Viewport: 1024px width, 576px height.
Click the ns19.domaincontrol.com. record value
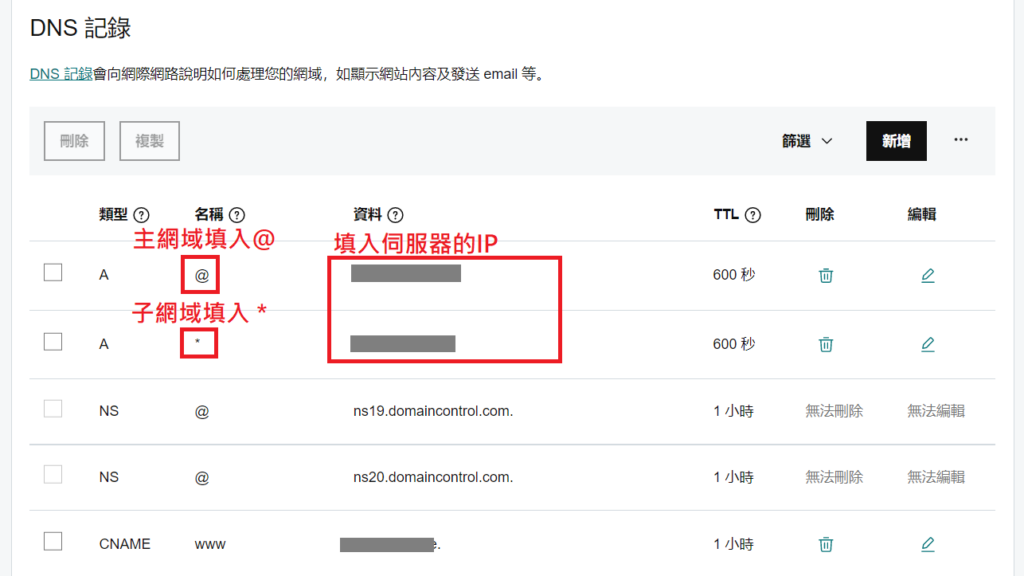[x=426, y=411]
